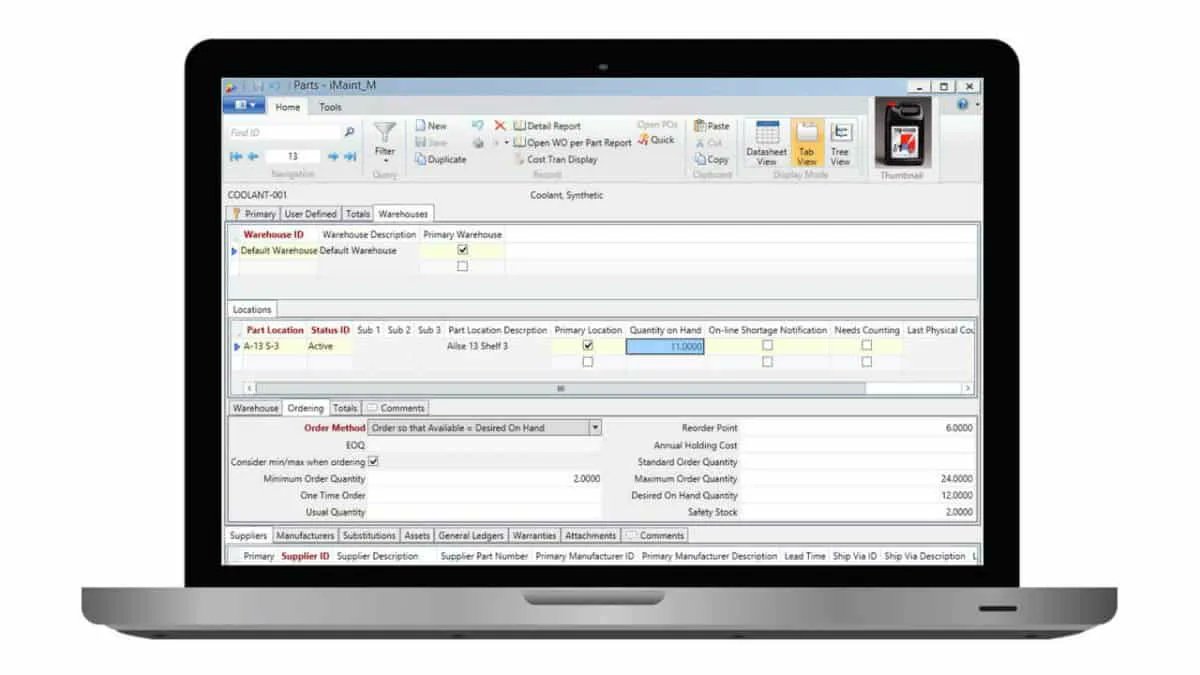
Task: Tick Needs Counting checkbox in empty row
Action: click(x=866, y=362)
